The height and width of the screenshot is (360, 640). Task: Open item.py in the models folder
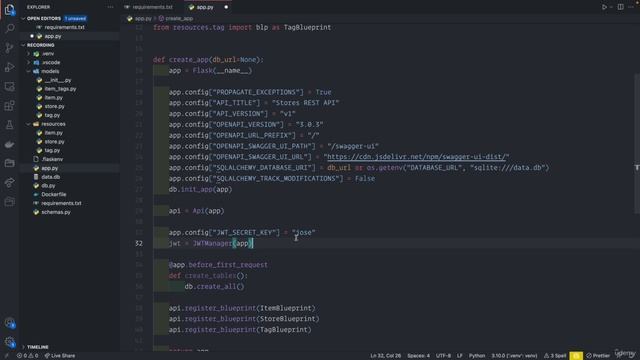tap(53, 98)
